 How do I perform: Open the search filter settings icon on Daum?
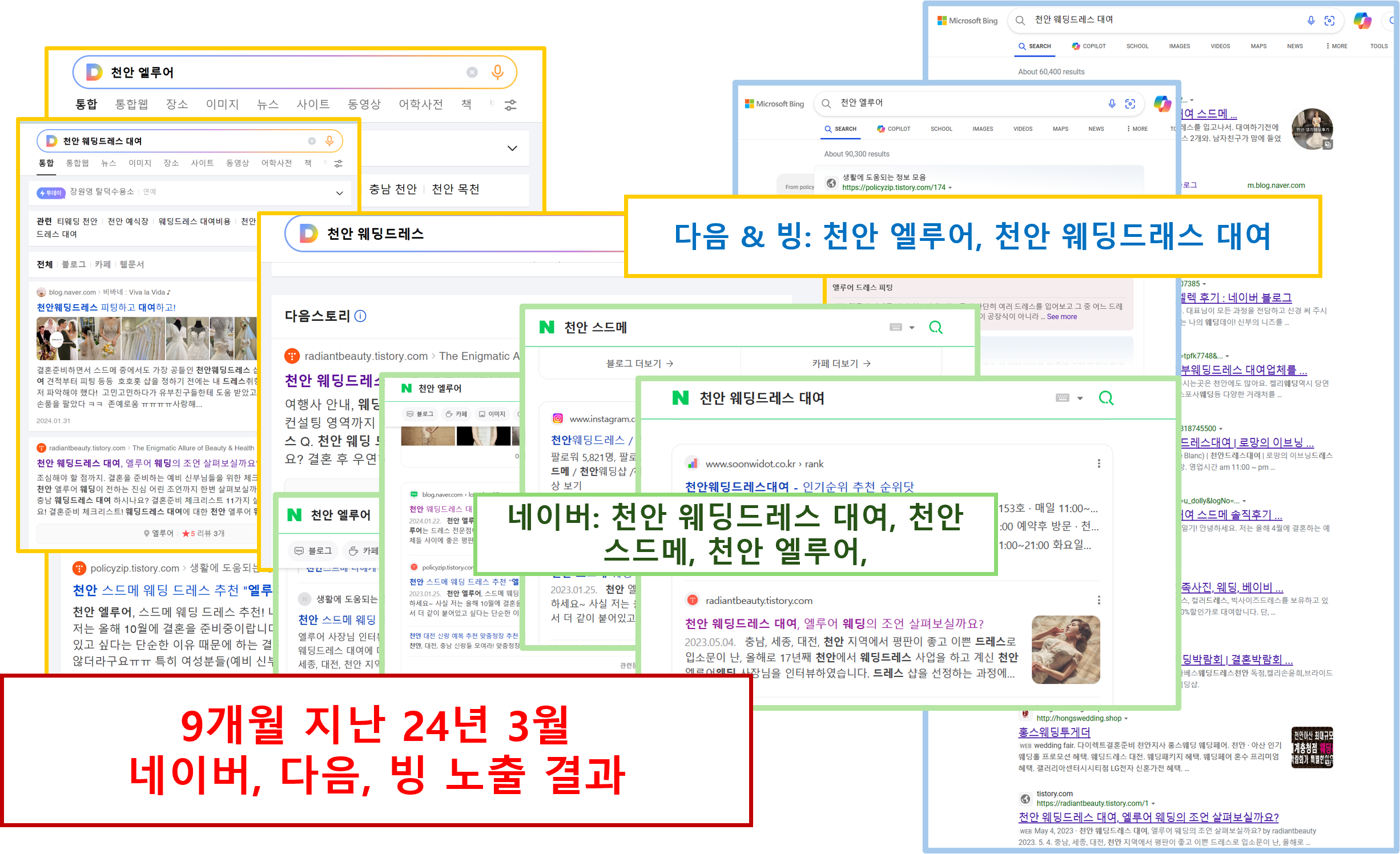tap(510, 104)
